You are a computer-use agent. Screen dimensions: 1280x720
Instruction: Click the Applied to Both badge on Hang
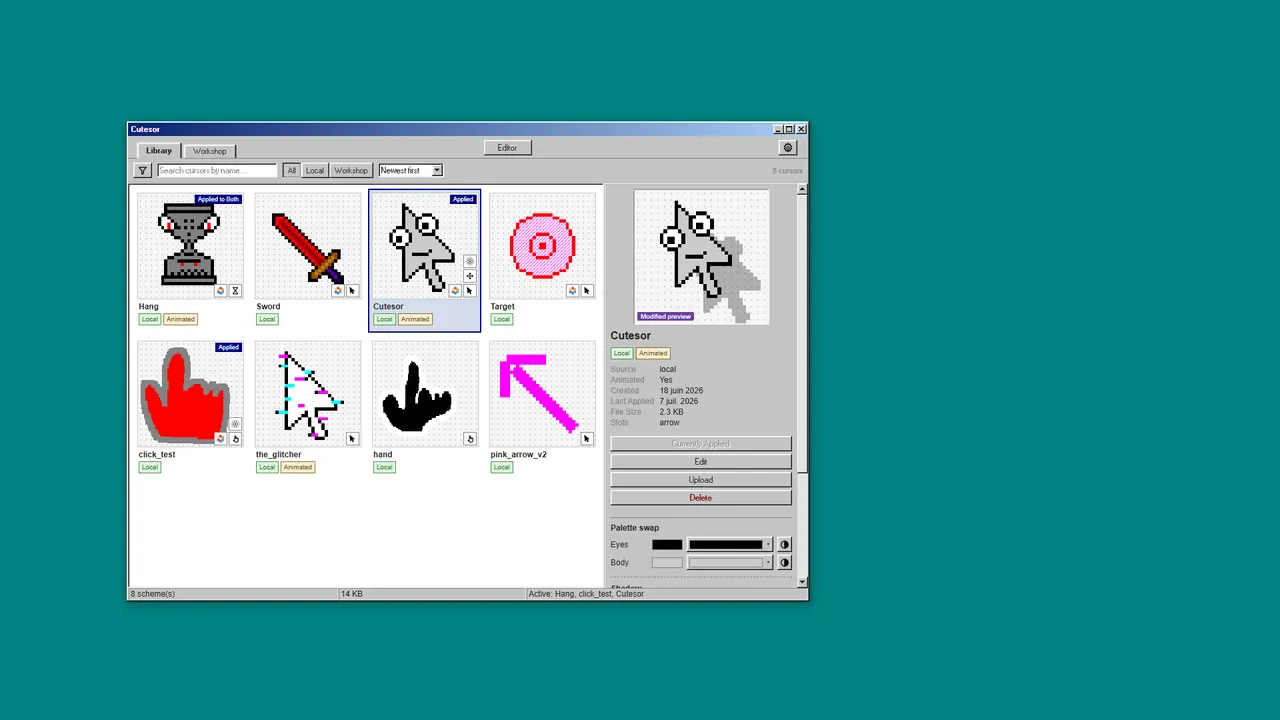pos(218,199)
